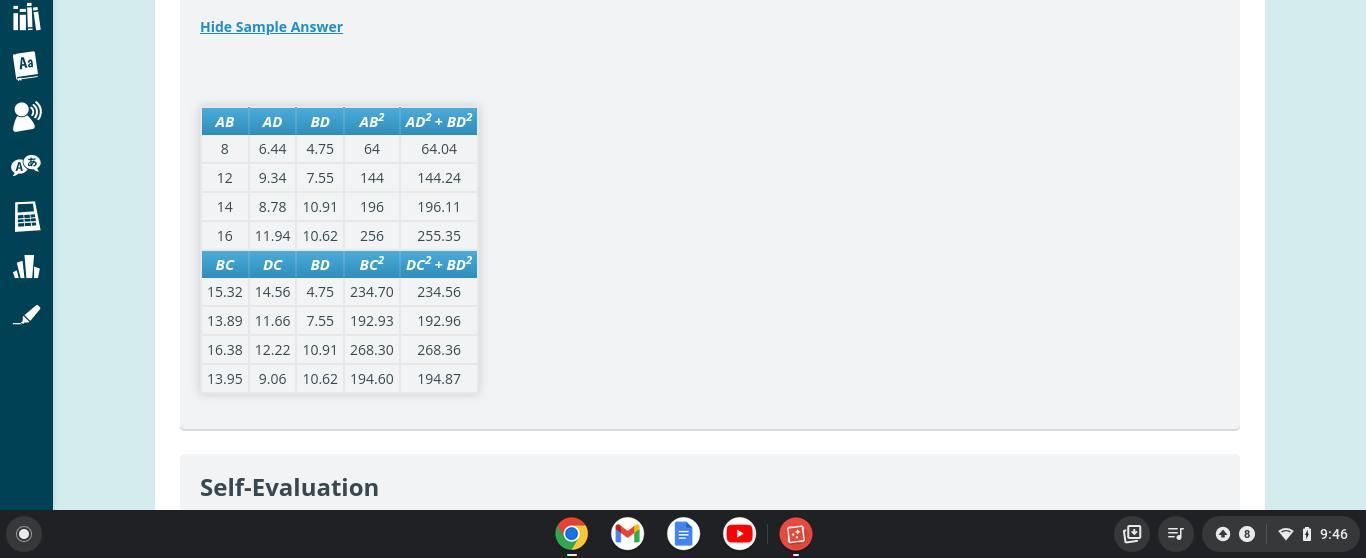Open Google Chrome from the shelf
1366x558 pixels.
click(x=572, y=534)
